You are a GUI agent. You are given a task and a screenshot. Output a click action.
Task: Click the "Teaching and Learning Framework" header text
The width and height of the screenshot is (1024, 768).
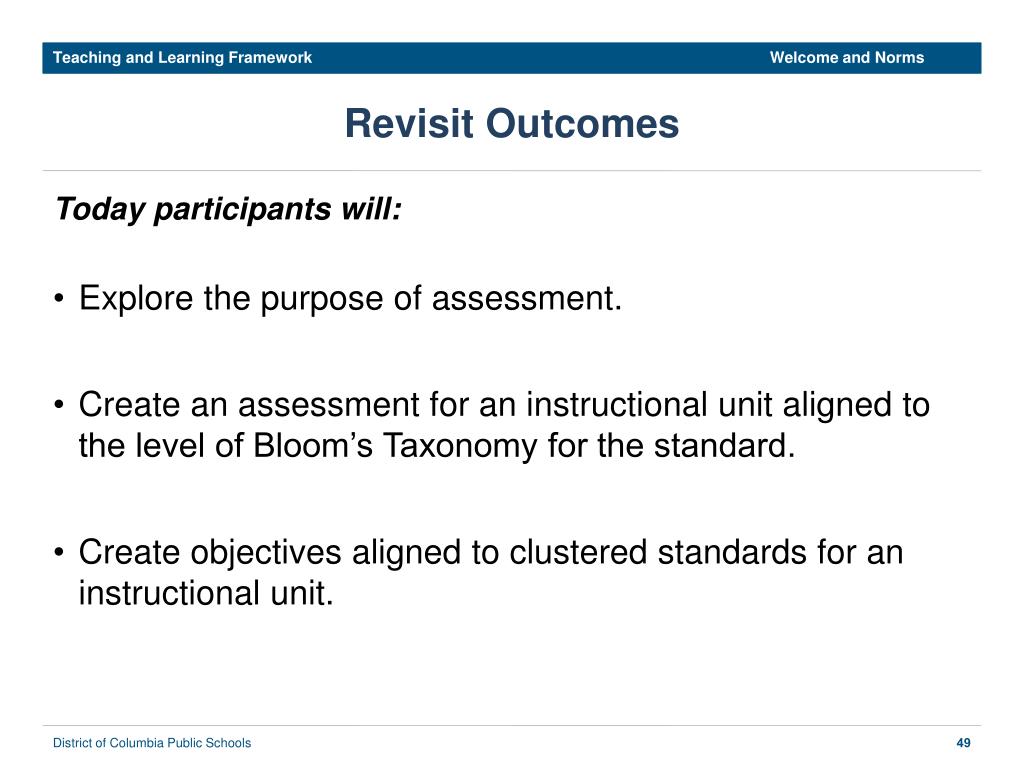pos(182,57)
